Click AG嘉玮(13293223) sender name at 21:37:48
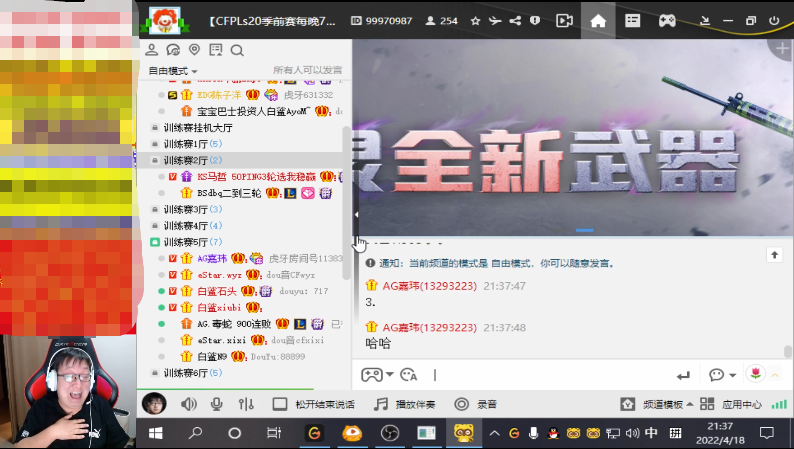The image size is (794, 449). pyautogui.click(x=429, y=328)
